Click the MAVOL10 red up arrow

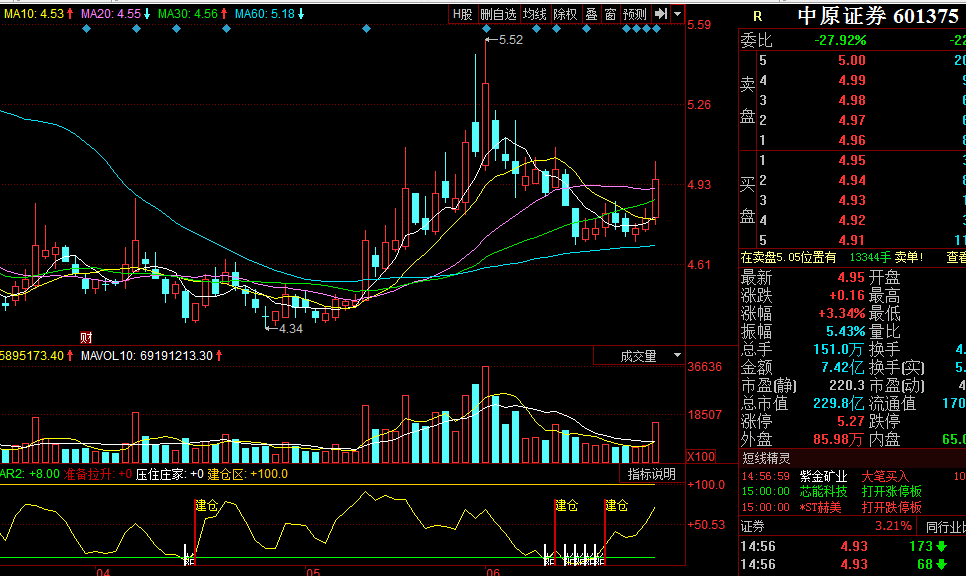point(219,355)
